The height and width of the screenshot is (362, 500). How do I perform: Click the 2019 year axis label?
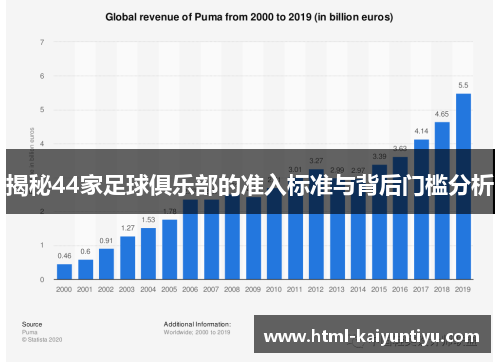coord(463,289)
